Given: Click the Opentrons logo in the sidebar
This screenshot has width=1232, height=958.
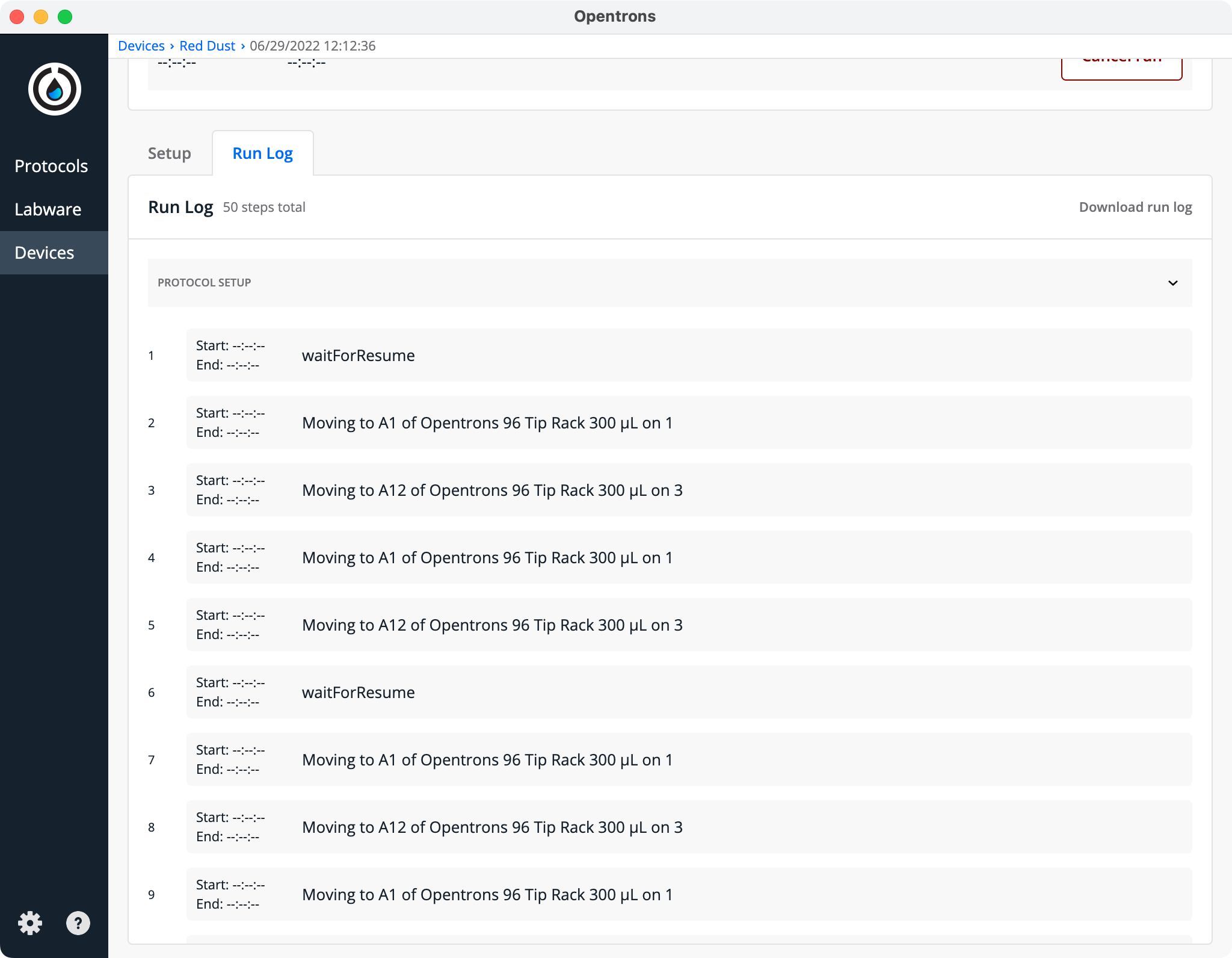Looking at the screenshot, I should 54,88.
